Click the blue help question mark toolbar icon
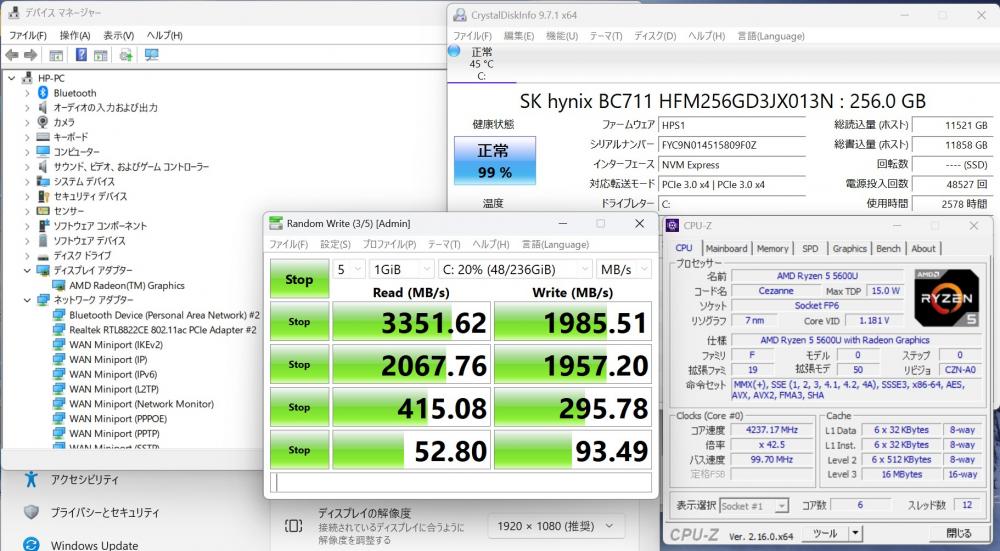The image size is (1000, 551). [81, 55]
